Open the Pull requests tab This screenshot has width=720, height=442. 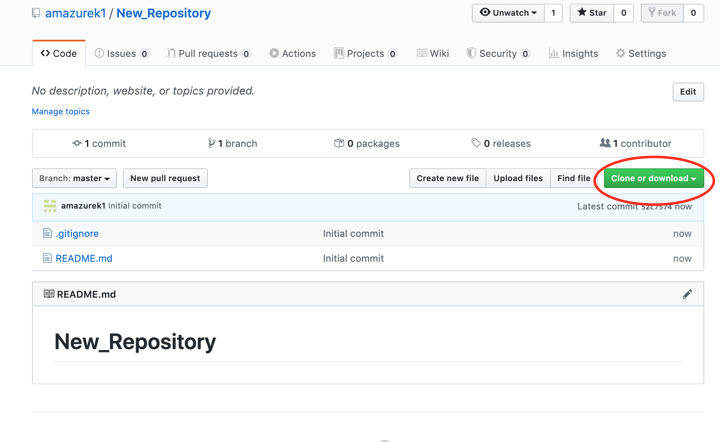tap(208, 53)
